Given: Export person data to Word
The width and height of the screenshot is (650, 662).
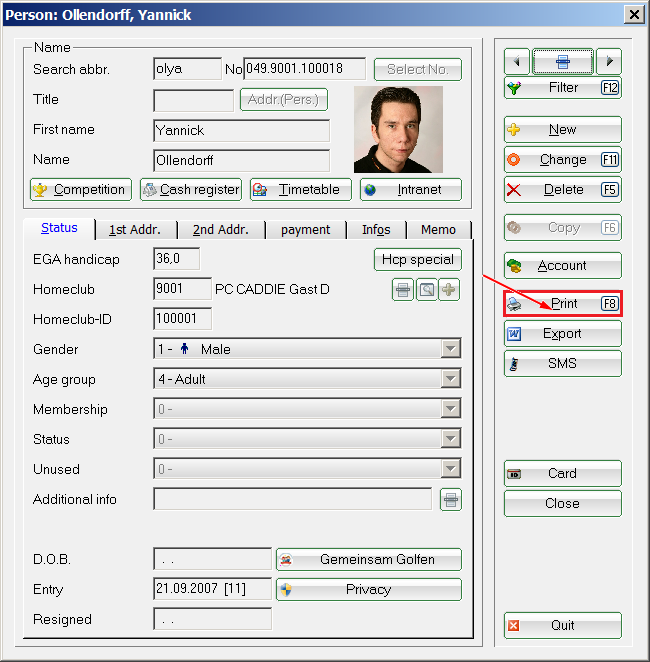Looking at the screenshot, I should (563, 334).
